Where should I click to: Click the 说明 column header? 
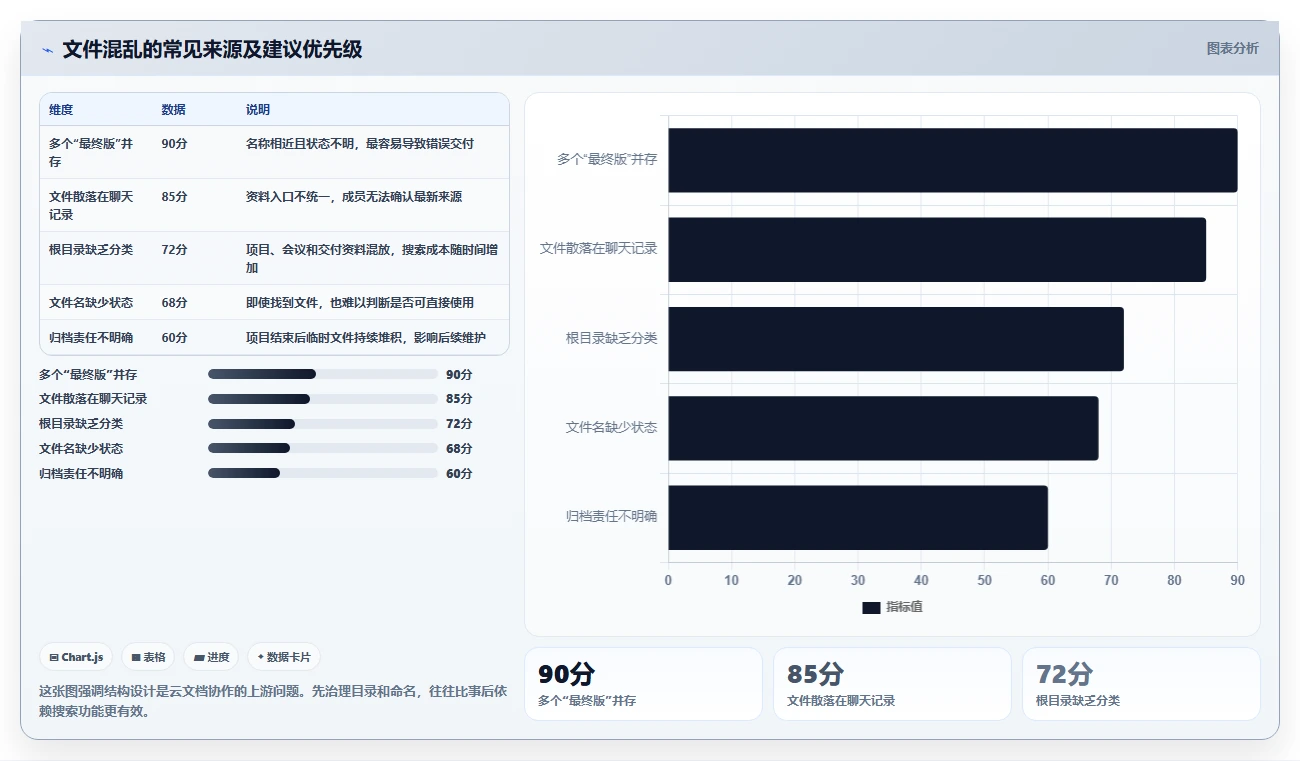coord(258,110)
